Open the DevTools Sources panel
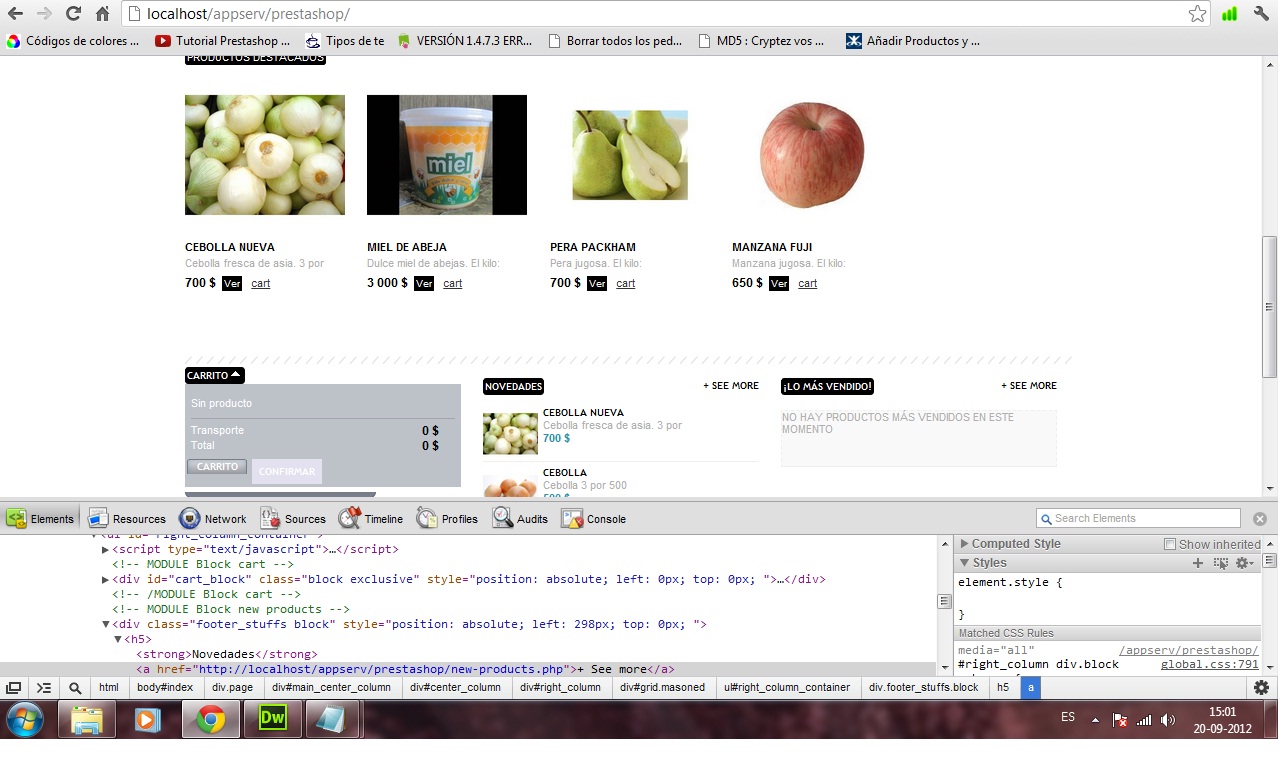1280x768 pixels. pos(293,519)
